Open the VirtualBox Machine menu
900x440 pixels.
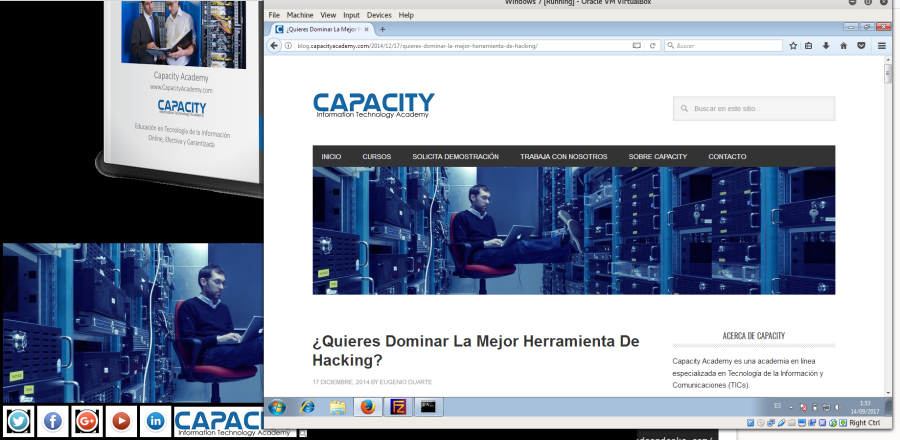point(299,16)
